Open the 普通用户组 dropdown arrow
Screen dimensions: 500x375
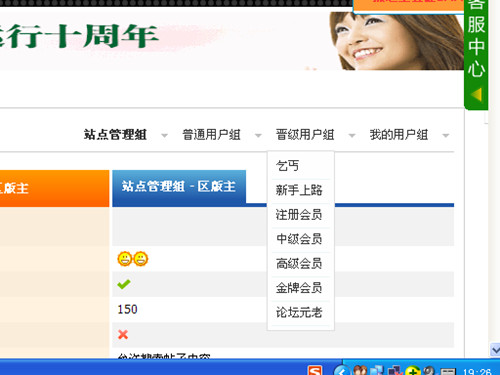point(258,136)
